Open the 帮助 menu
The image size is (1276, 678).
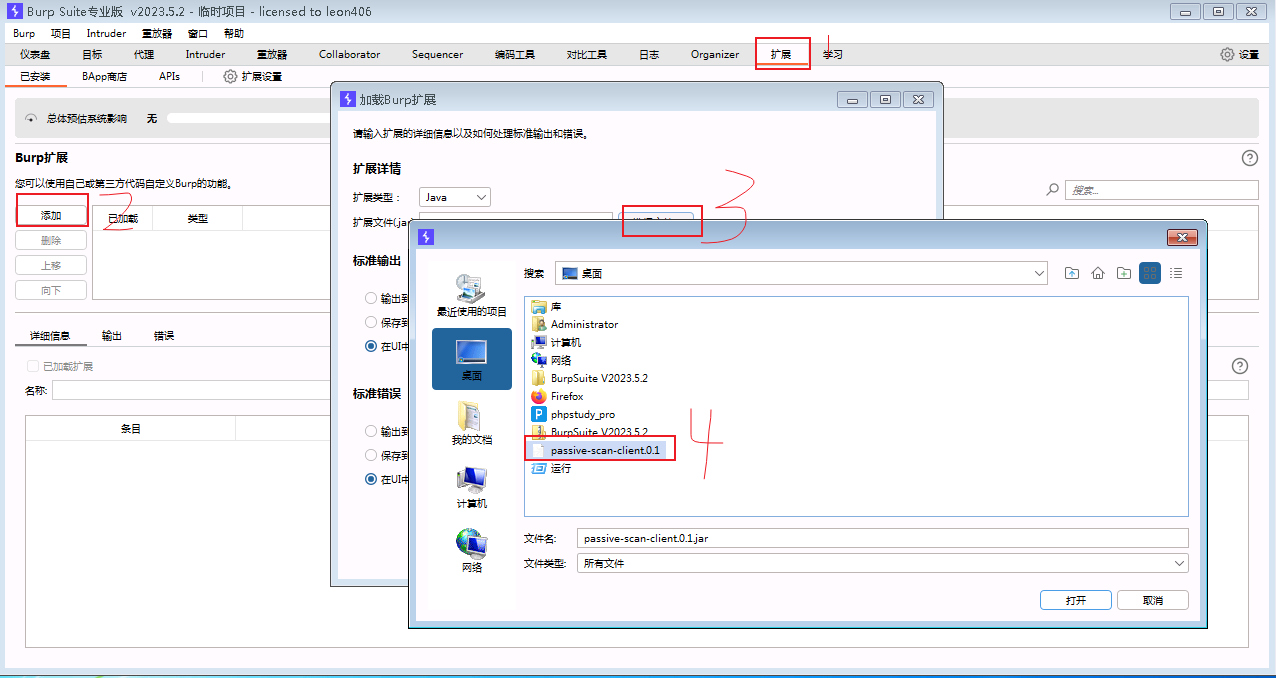point(234,33)
